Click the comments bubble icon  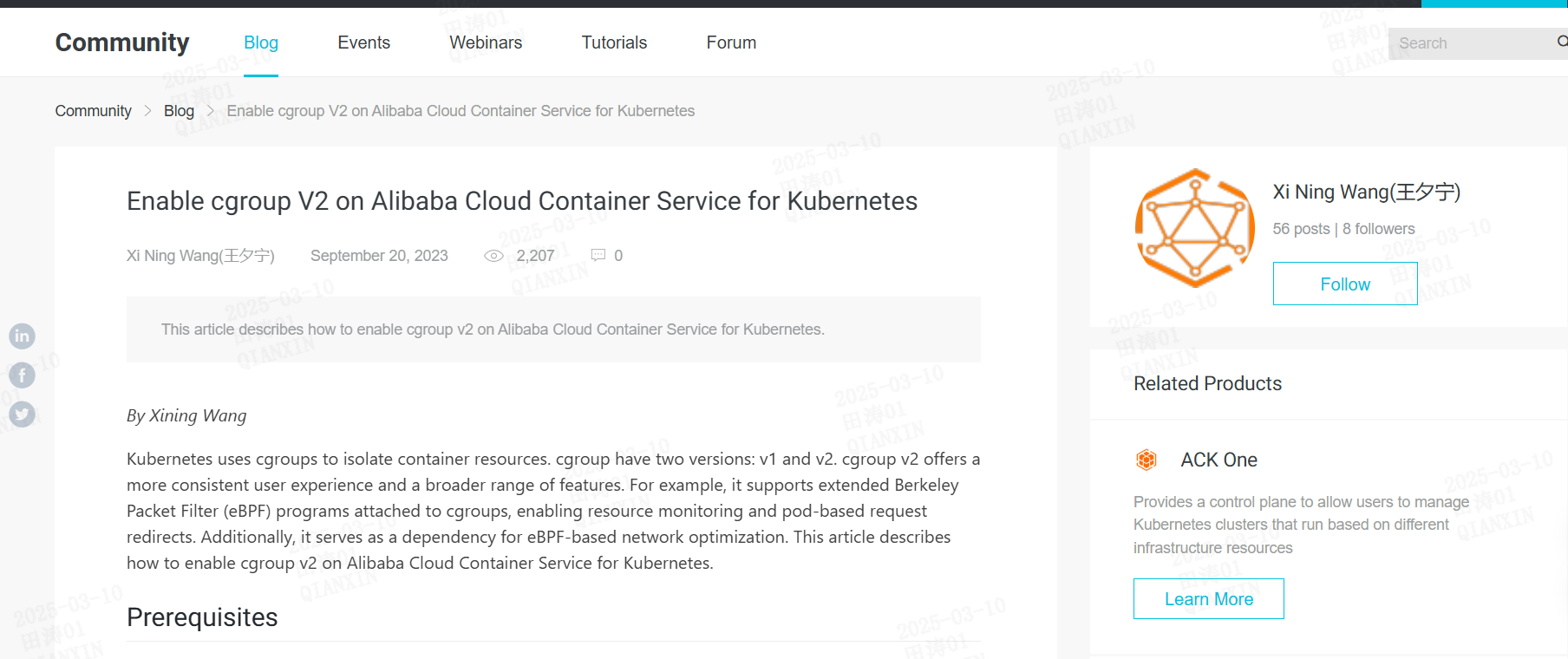[598, 255]
